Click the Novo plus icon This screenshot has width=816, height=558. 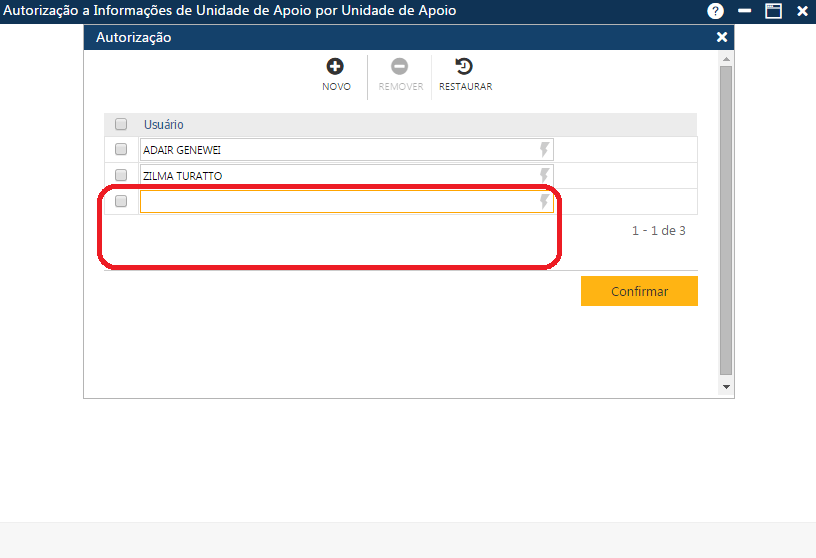point(335,67)
